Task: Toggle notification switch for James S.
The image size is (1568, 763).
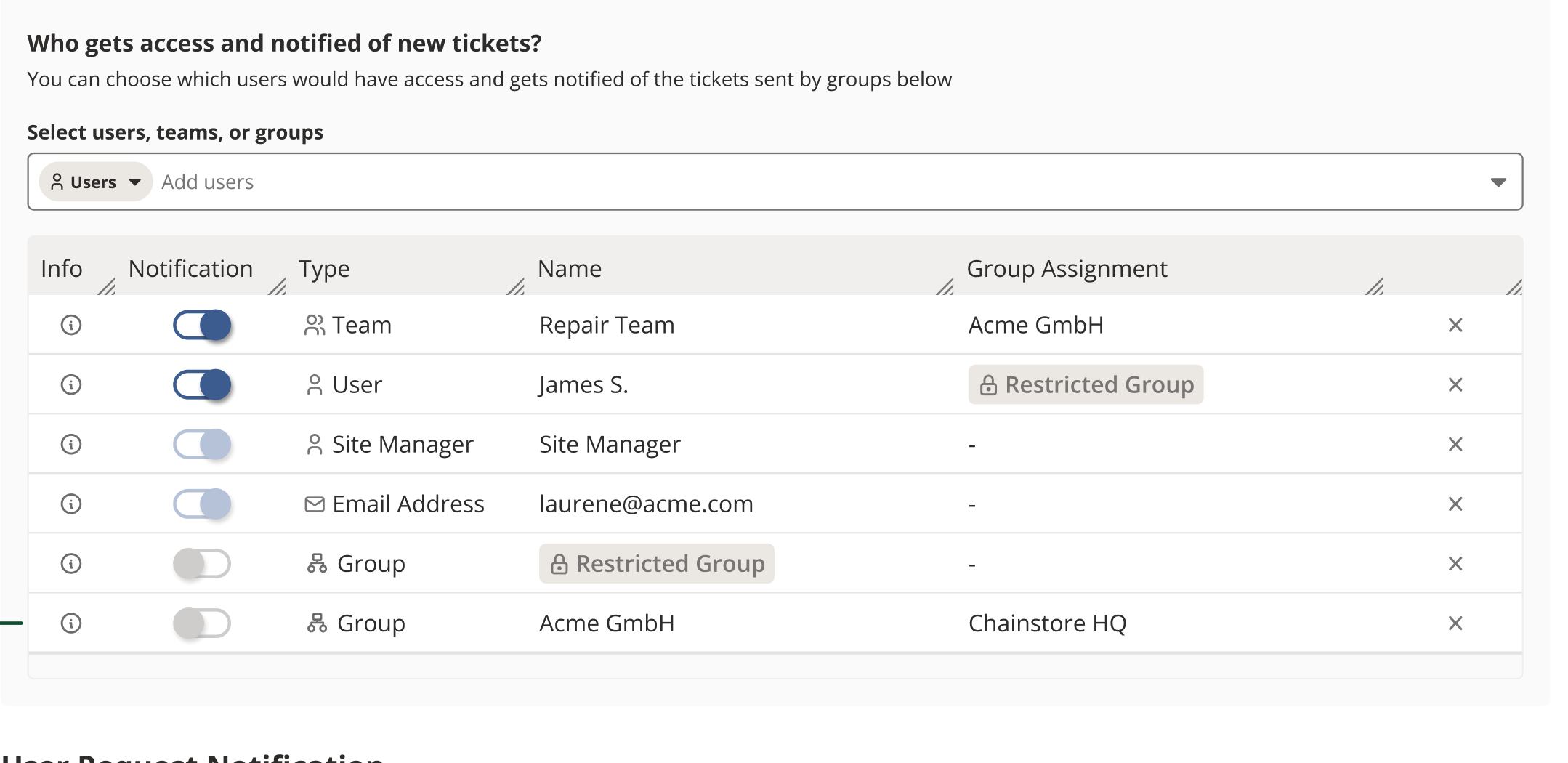Action: pos(202,384)
